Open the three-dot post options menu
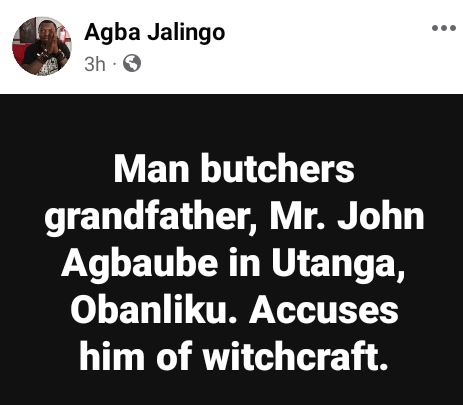The width and height of the screenshot is (463, 405). click(x=444, y=28)
